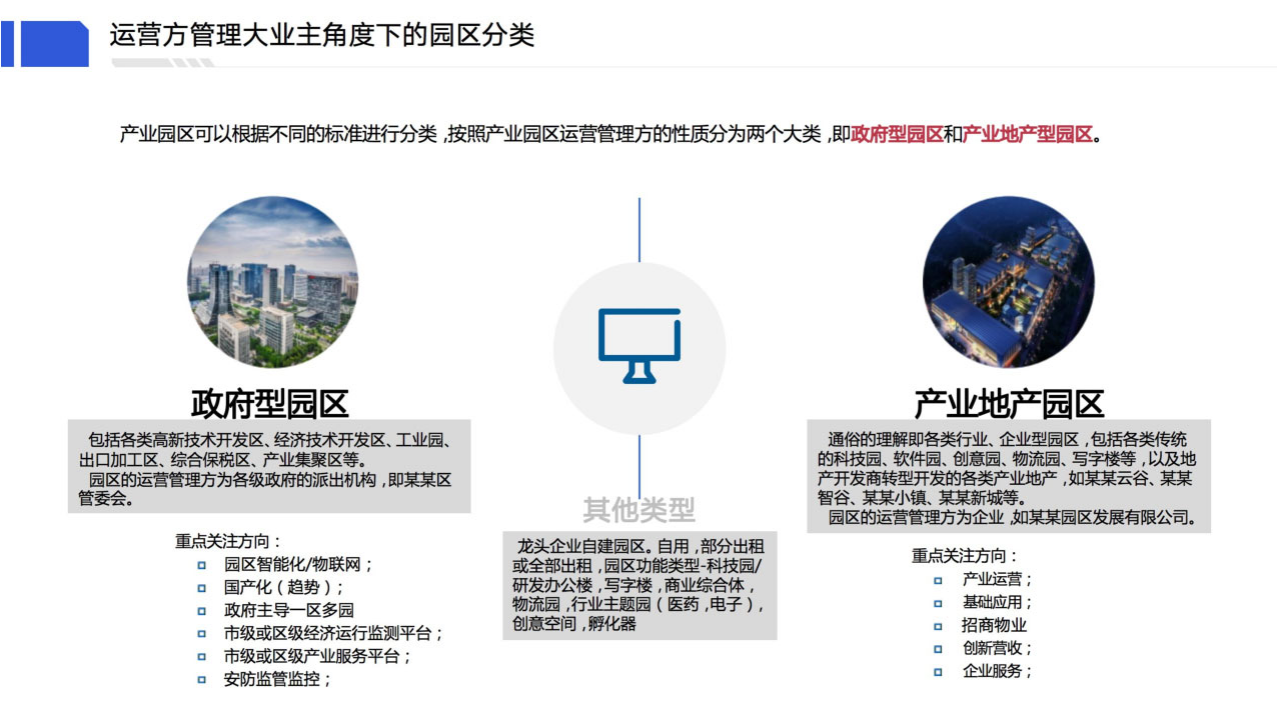Click the heading 产业地产园区
Image resolution: width=1277 pixels, height=718 pixels.
1009,404
